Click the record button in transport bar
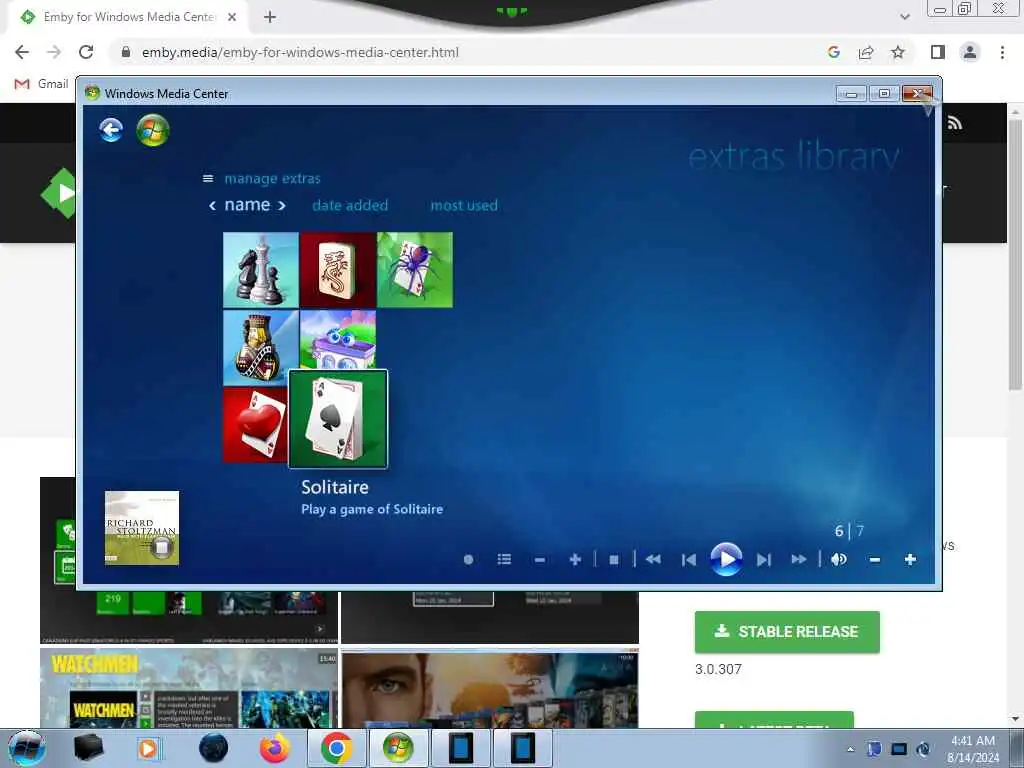Viewport: 1024px width, 768px height. pos(468,560)
